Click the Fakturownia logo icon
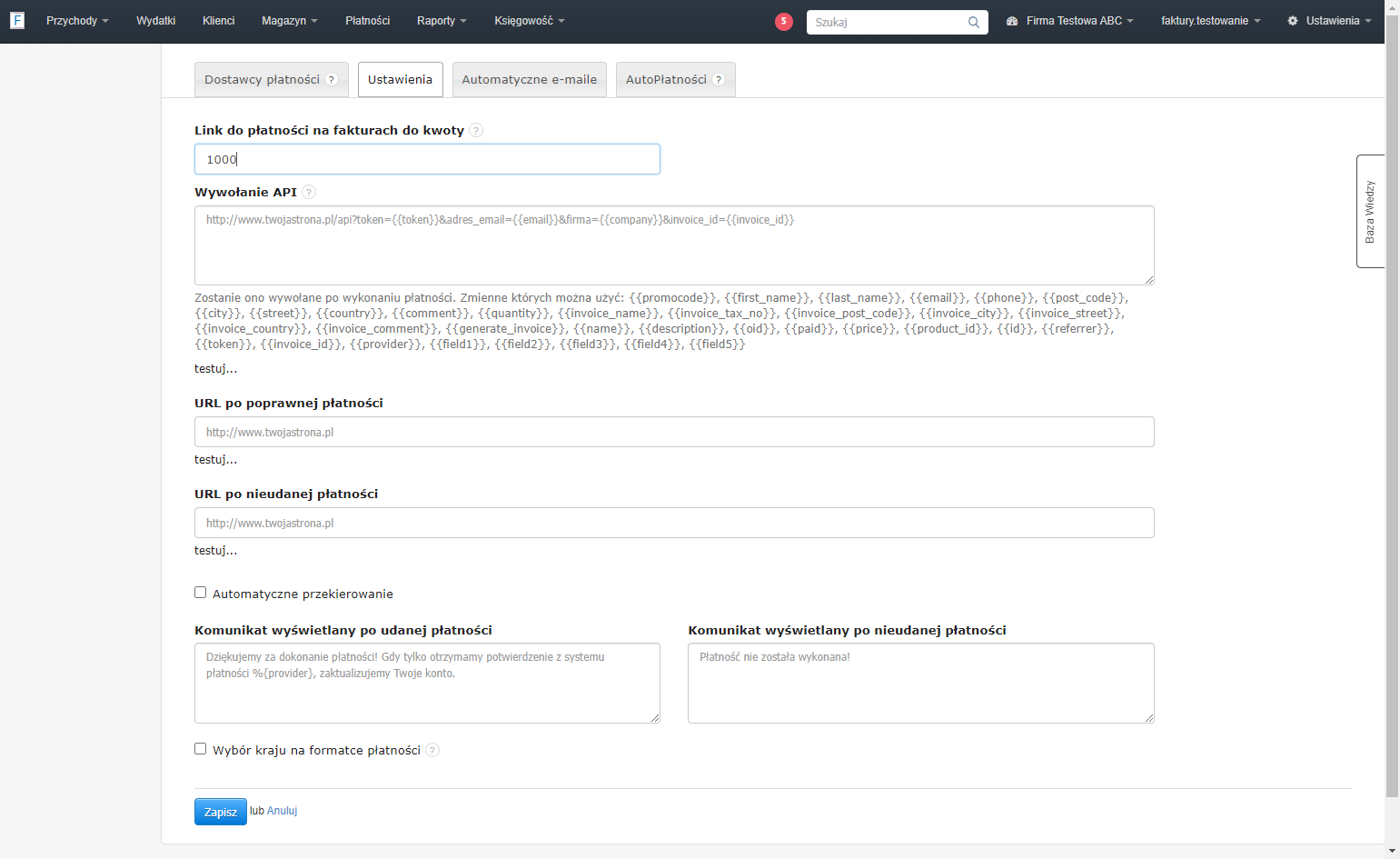The height and width of the screenshot is (859, 1400). [x=16, y=20]
